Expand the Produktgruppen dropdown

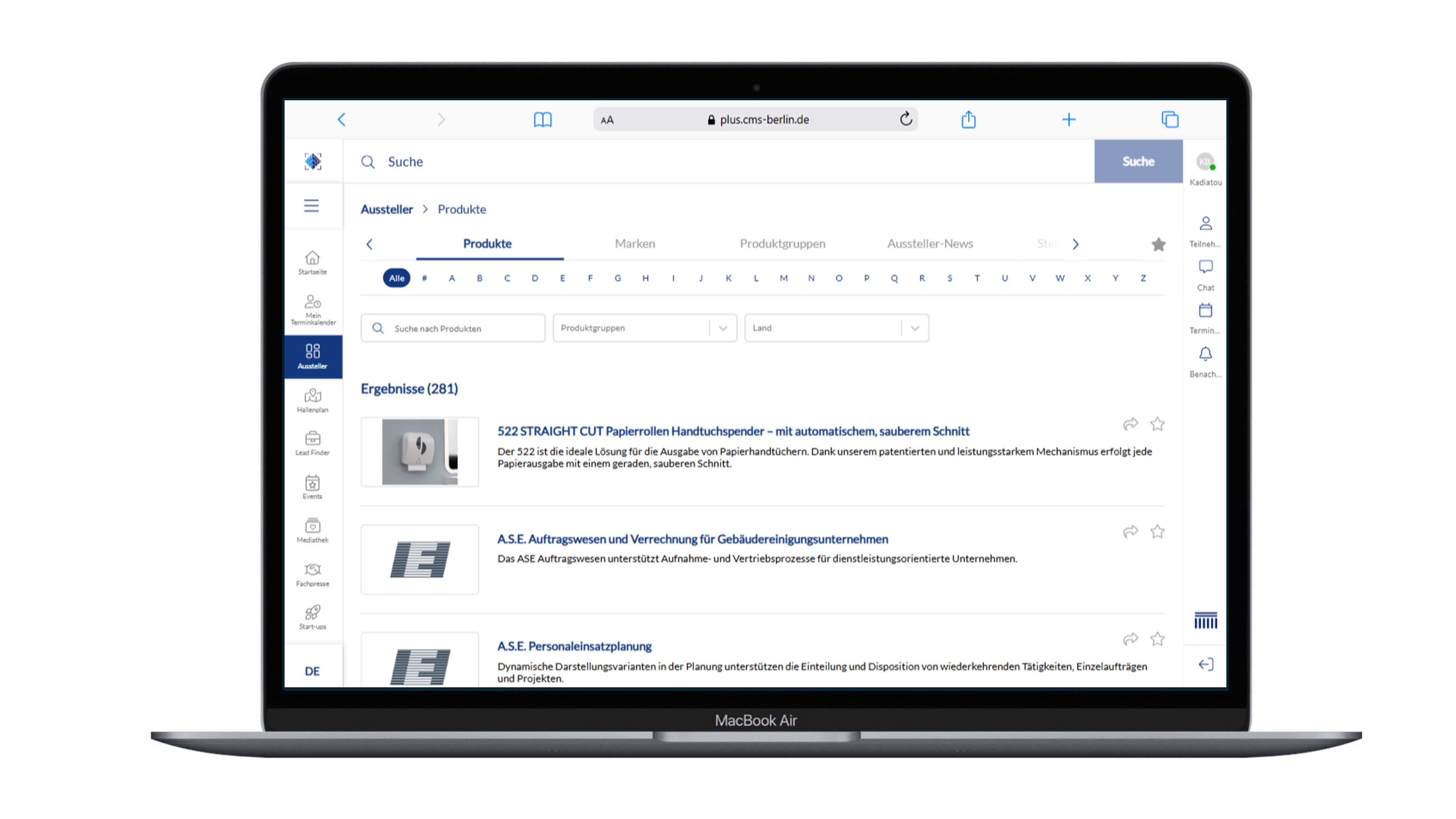722,328
